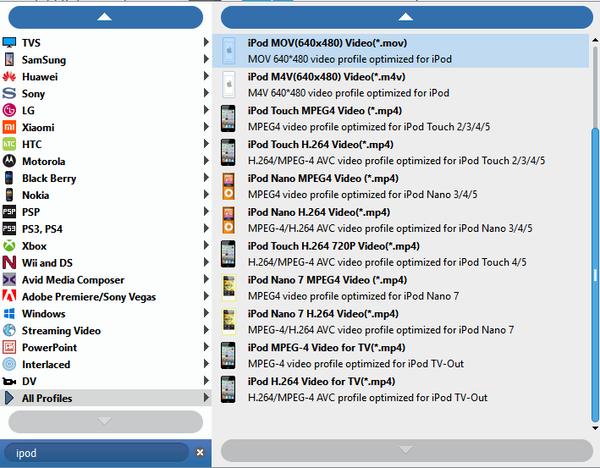Click the Interlaced disc icon
Image resolution: width=600 pixels, height=468 pixels.
9,364
